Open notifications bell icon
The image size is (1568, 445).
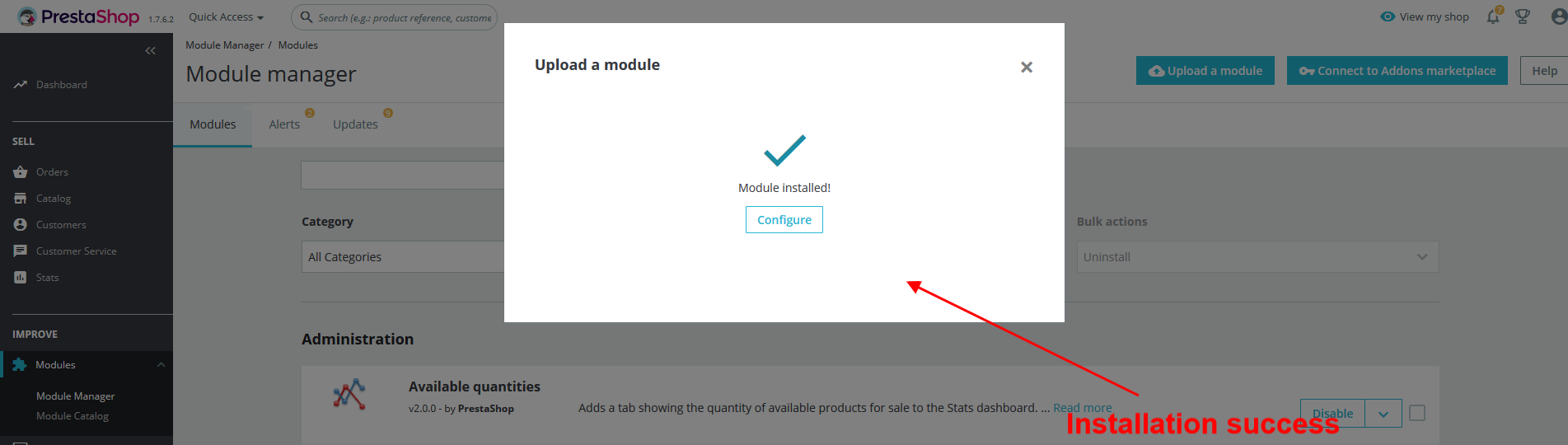(1493, 16)
